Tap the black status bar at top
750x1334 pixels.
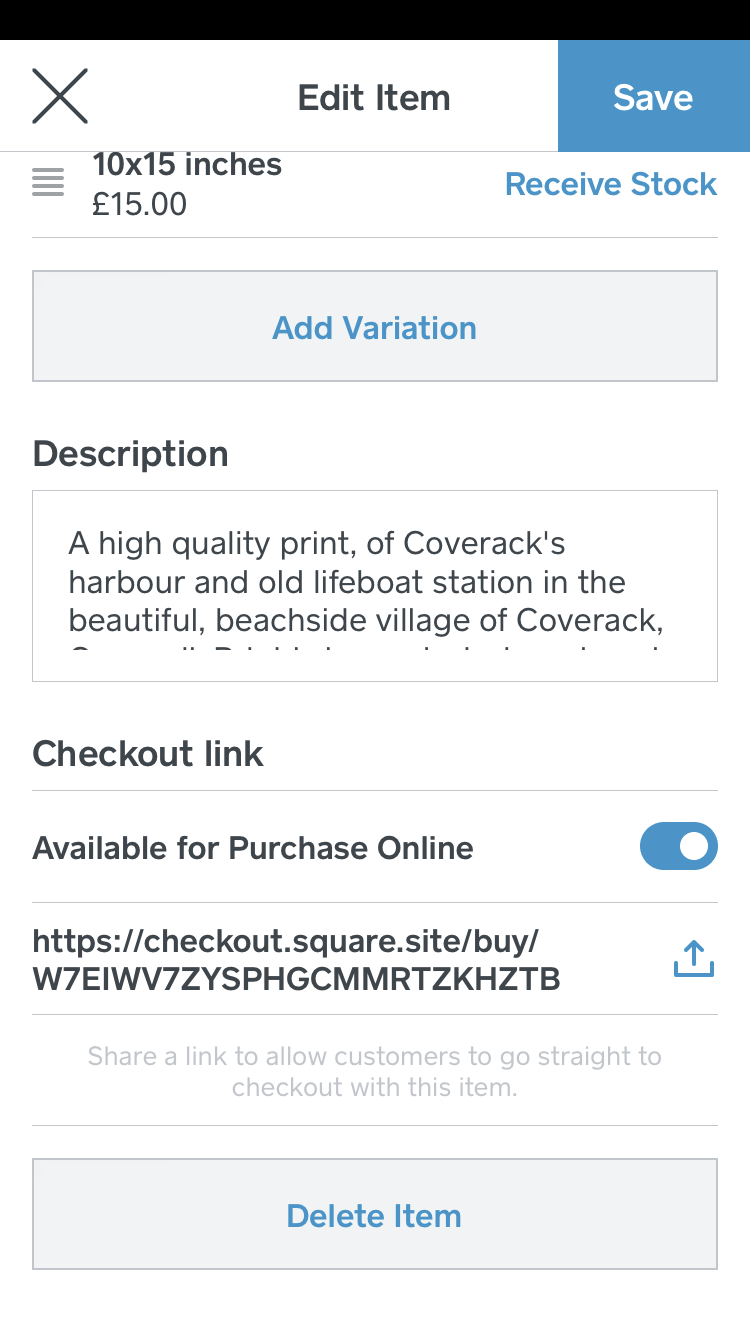375,19
